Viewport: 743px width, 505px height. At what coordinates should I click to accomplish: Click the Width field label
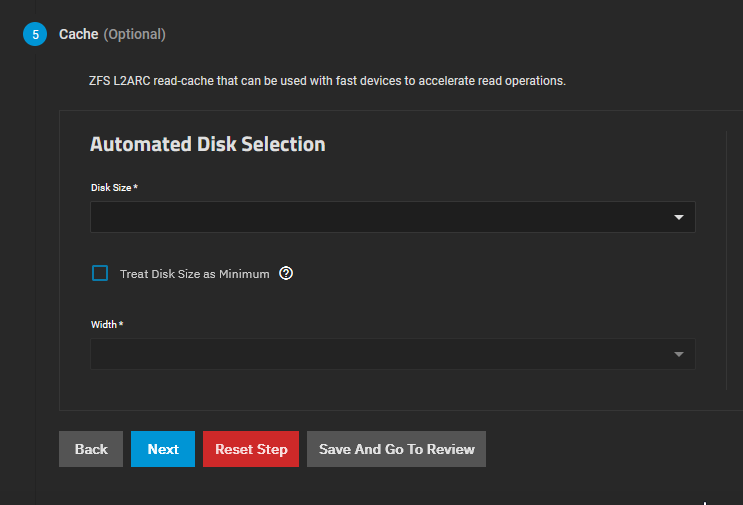coord(106,325)
